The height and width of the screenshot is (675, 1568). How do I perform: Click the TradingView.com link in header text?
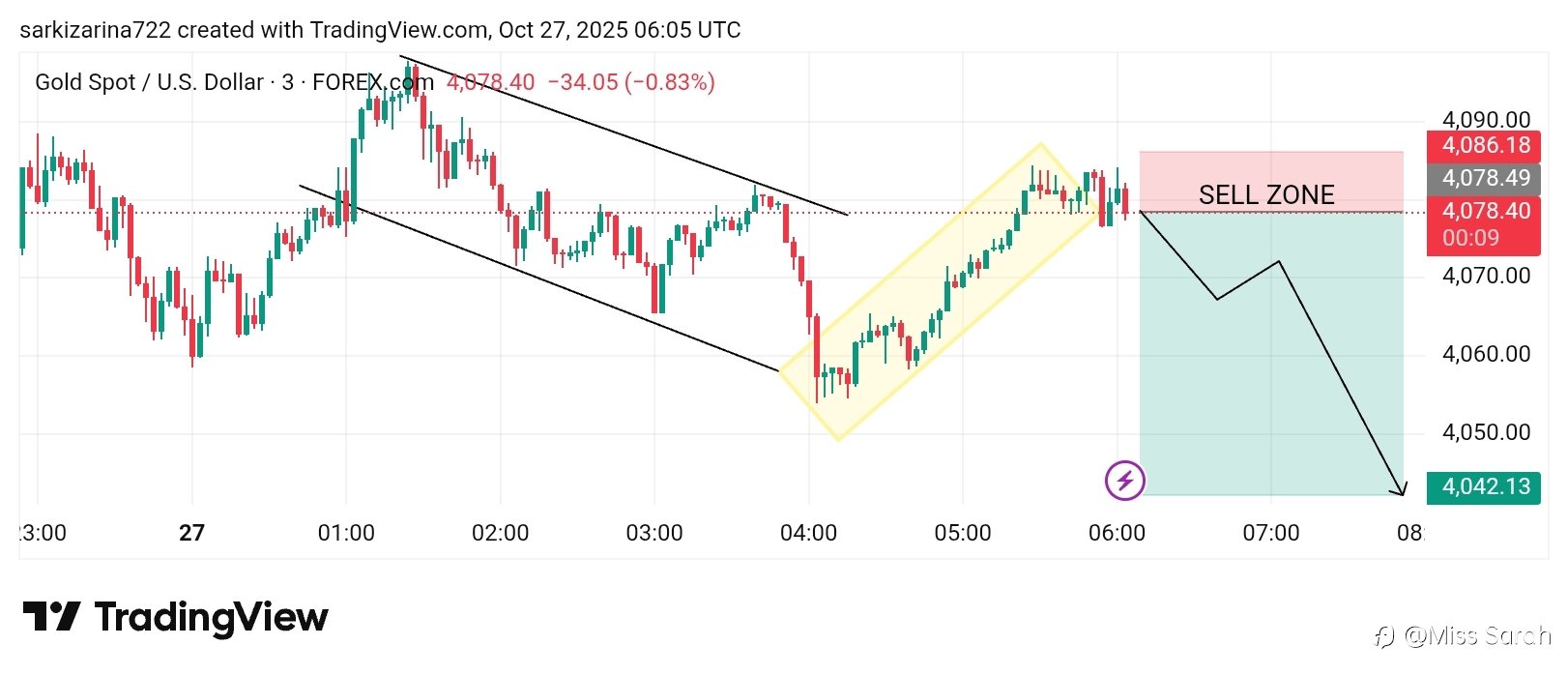coord(398,30)
